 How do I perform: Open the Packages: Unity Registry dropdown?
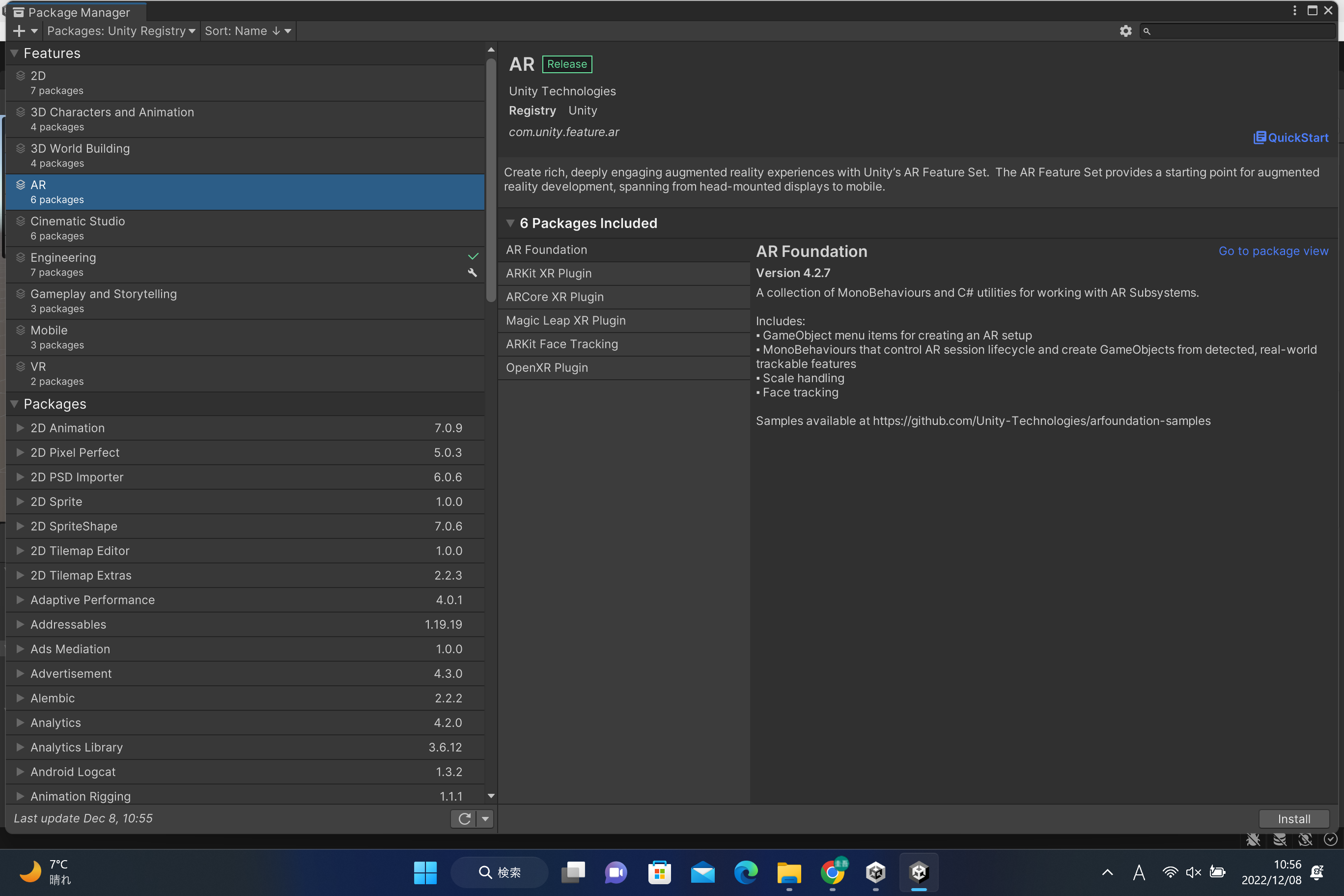click(120, 31)
